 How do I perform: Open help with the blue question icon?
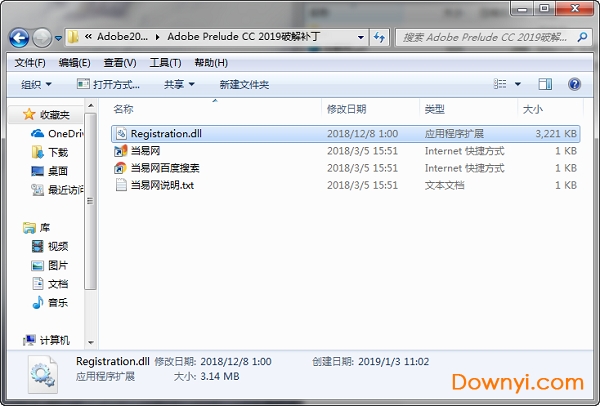point(574,84)
